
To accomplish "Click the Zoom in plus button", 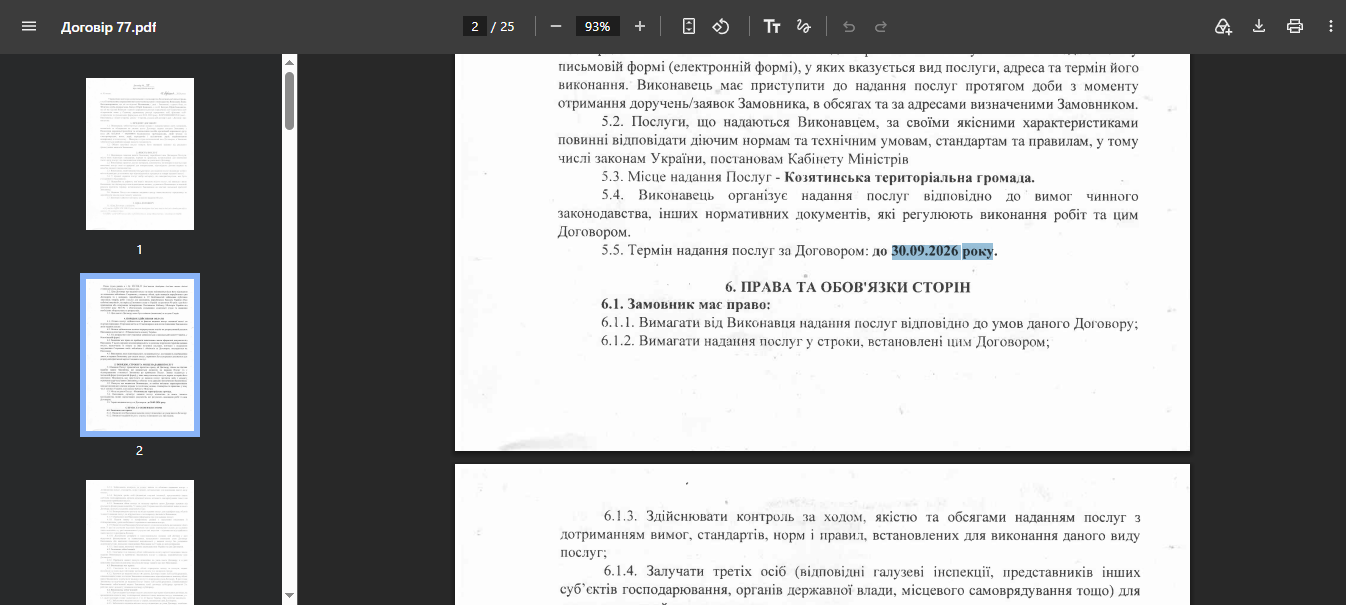I will click(x=640, y=26).
